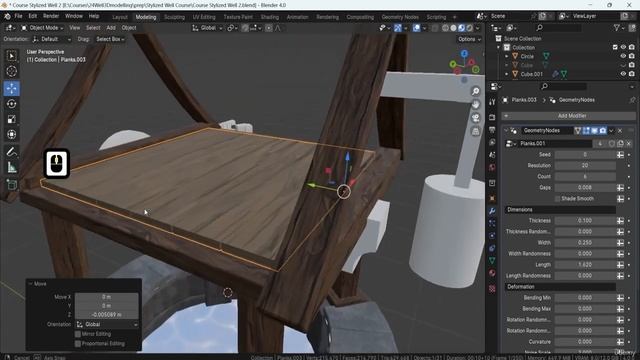Open Global transform orientation dropdown
The height and width of the screenshot is (360, 640).
point(207,28)
